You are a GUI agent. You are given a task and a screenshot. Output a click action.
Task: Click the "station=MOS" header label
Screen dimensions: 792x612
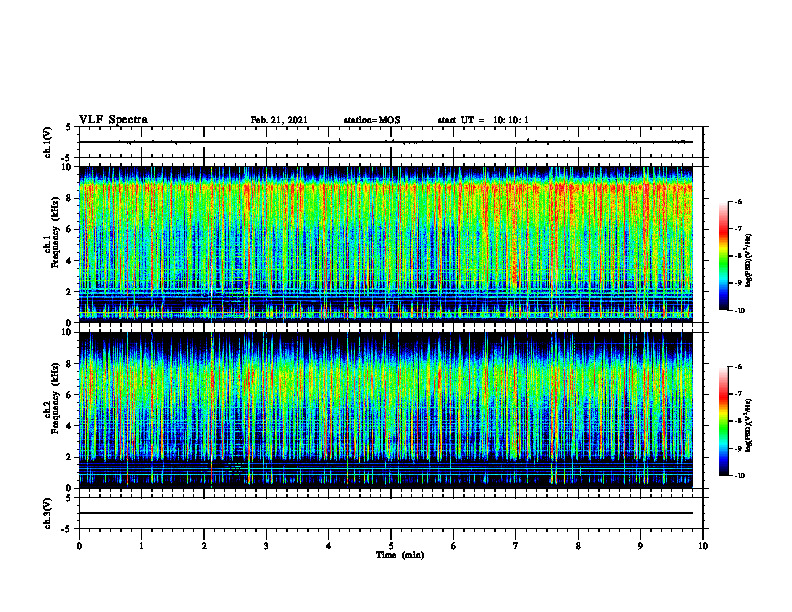coord(372,120)
